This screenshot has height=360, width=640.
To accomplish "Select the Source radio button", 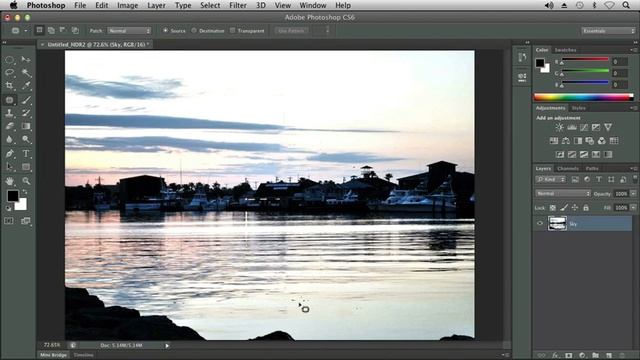I will (x=166, y=31).
